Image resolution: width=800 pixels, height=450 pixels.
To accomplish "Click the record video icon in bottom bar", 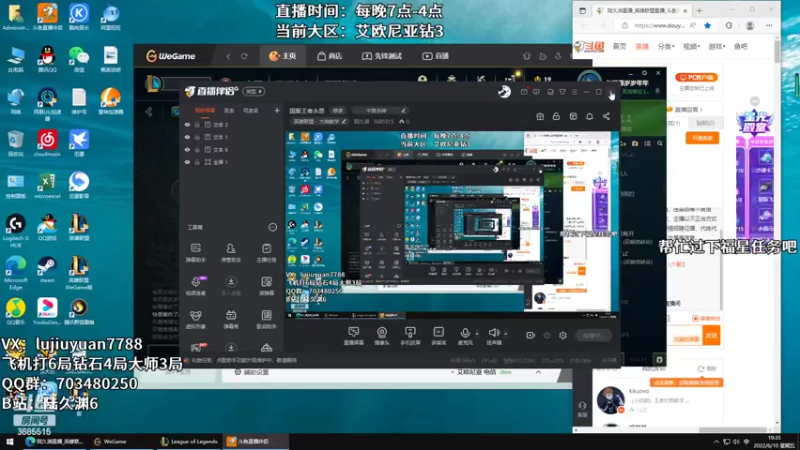I will (531, 335).
